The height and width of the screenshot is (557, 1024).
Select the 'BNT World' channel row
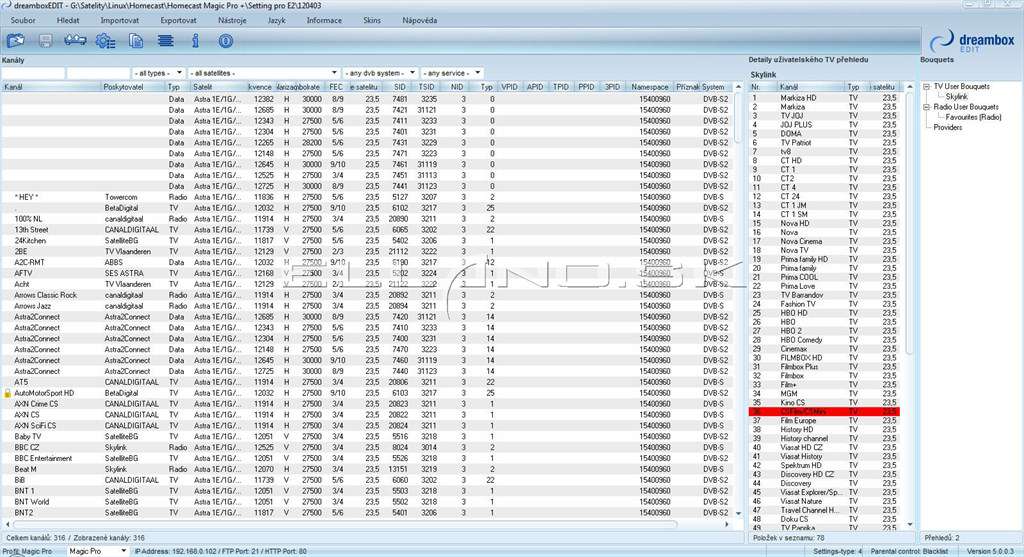pyautogui.click(x=367, y=501)
